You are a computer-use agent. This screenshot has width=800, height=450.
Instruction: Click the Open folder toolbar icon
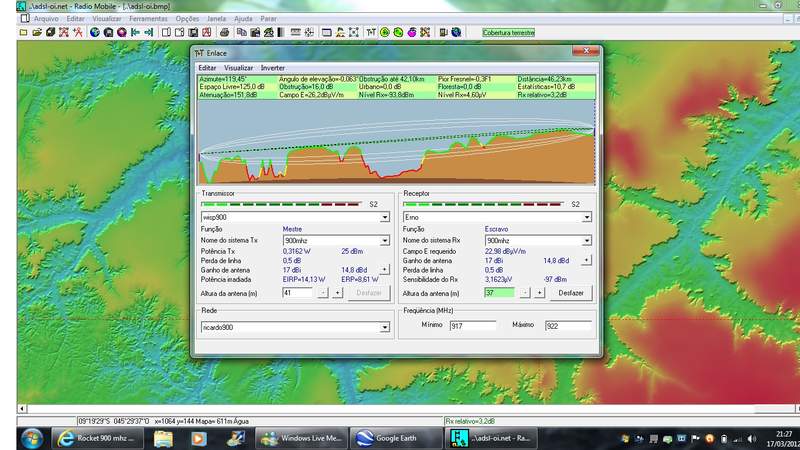36,32
